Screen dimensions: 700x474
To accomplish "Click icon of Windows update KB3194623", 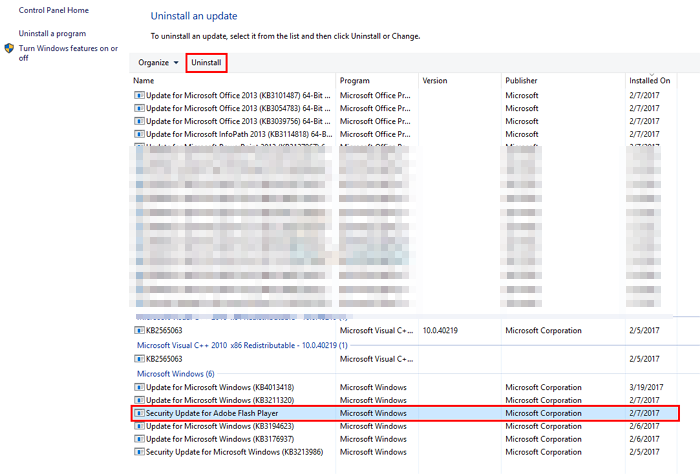I will (139, 425).
